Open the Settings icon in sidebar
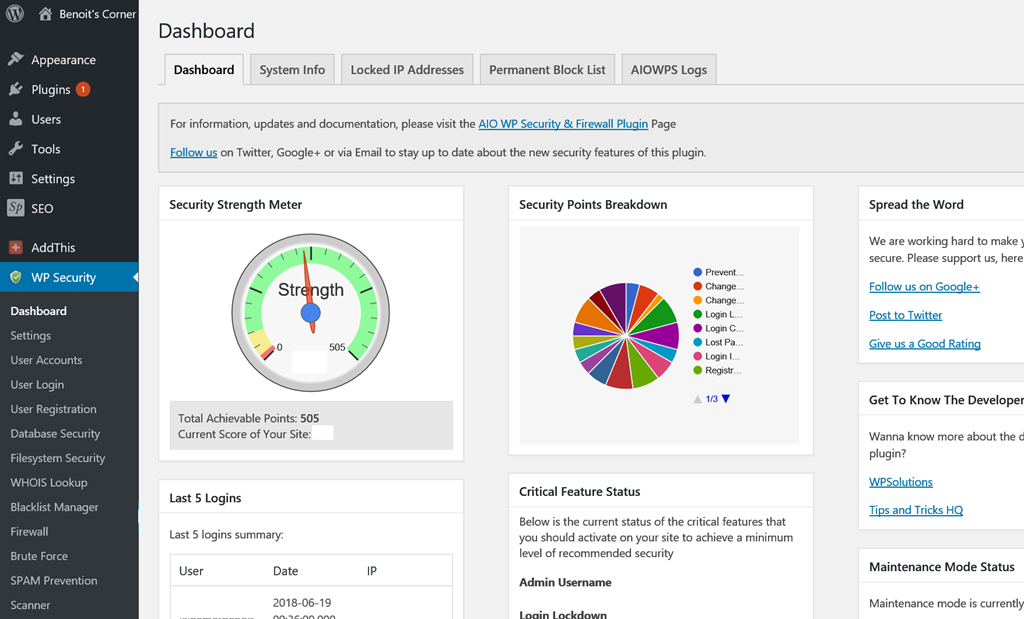The width and height of the screenshot is (1024, 619). (16, 178)
